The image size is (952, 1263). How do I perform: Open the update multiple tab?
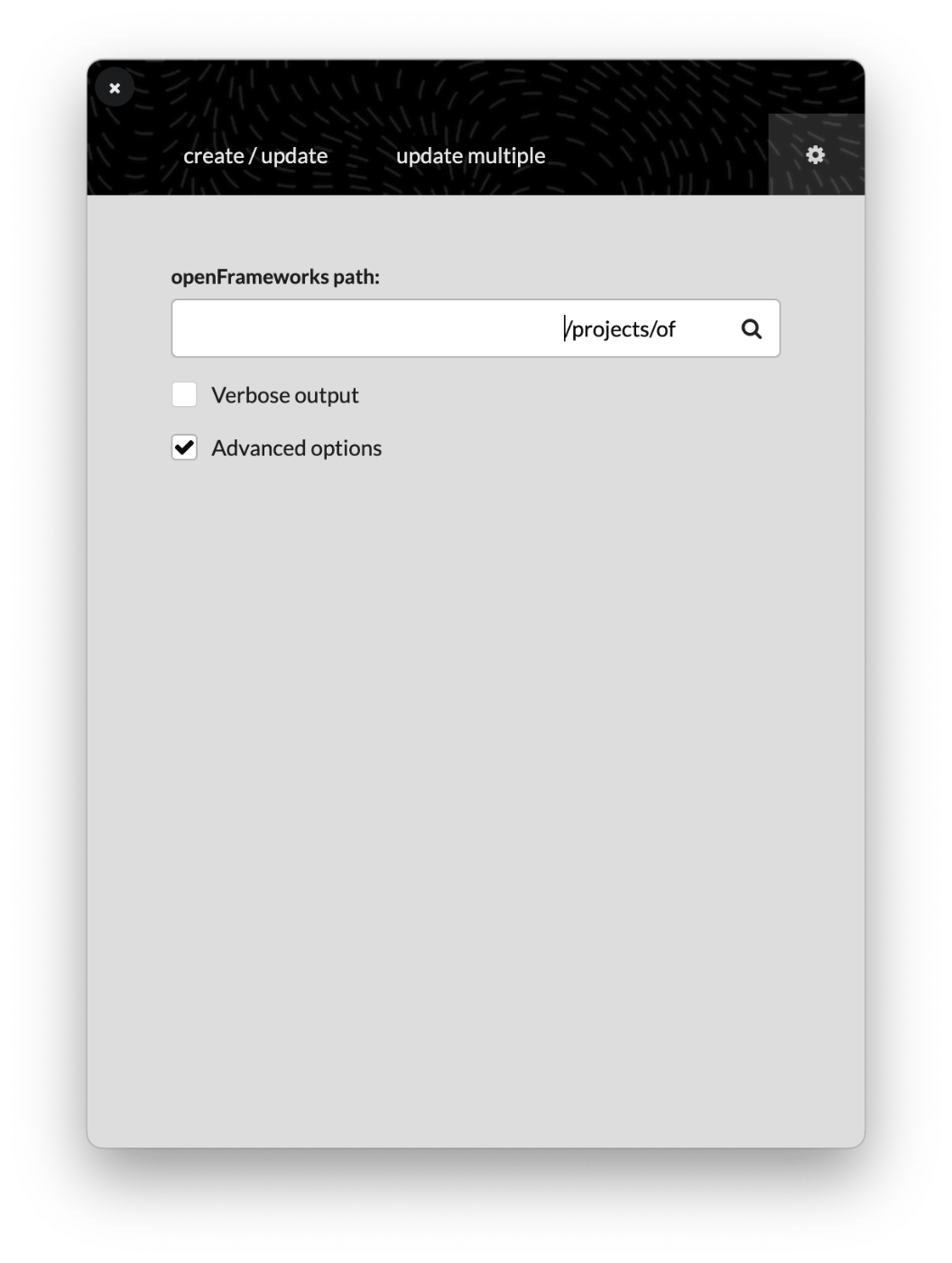click(x=470, y=156)
